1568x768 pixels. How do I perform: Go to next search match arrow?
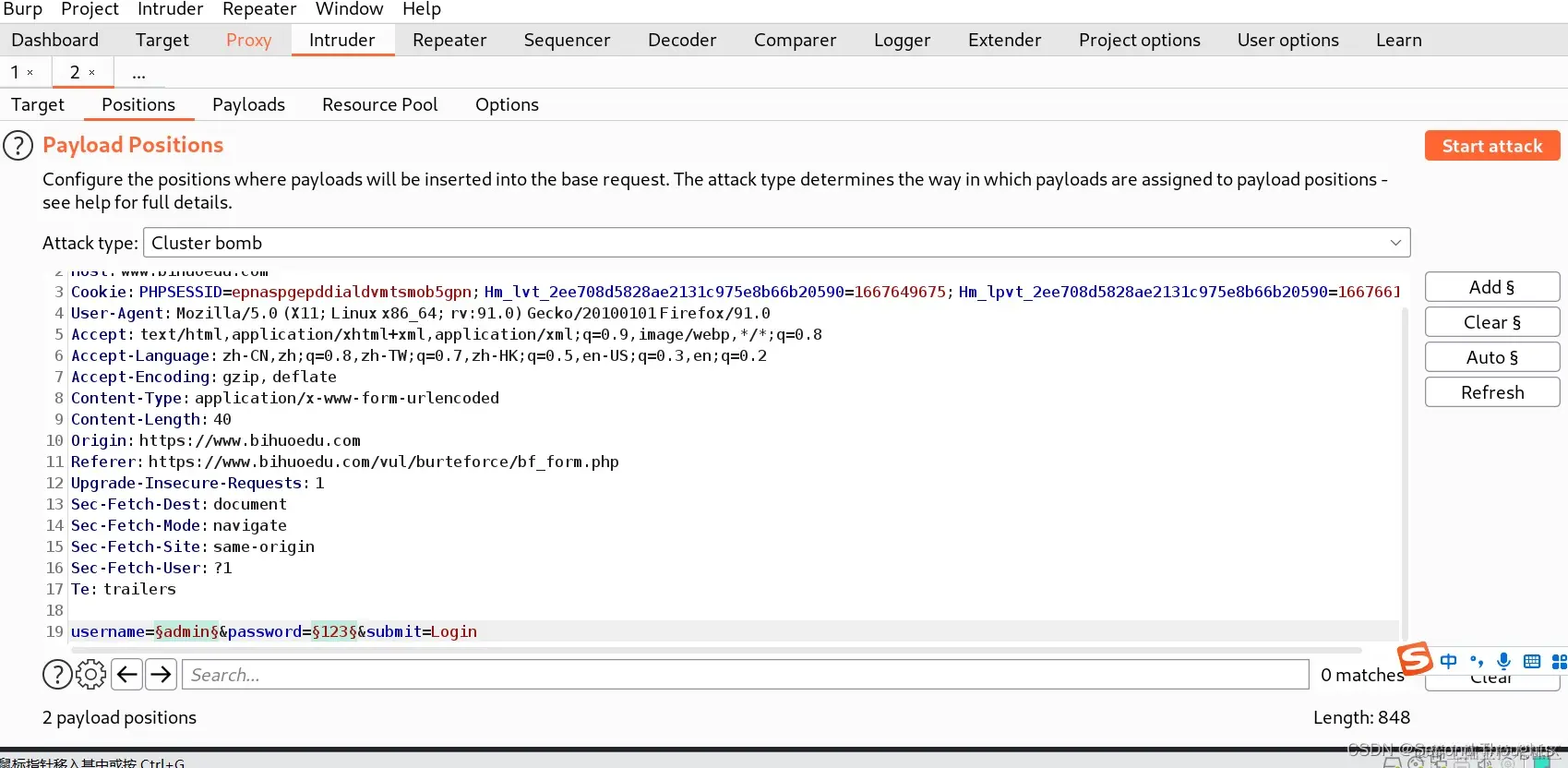162,675
